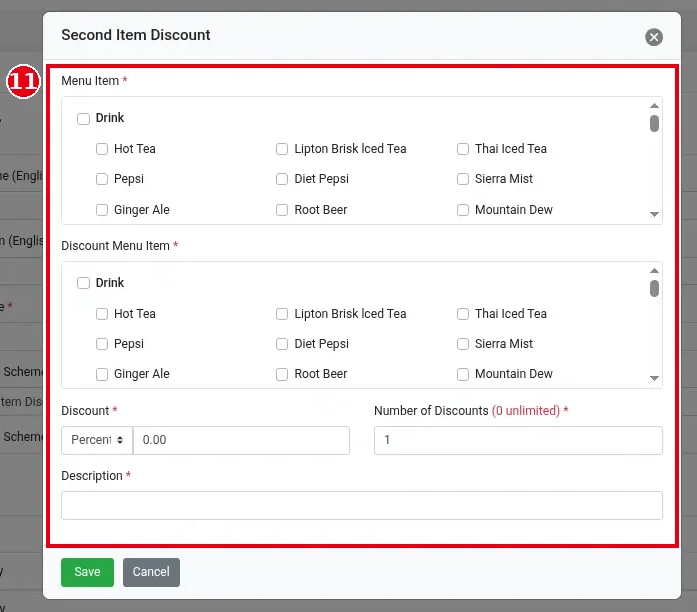Check Root Beer in Menu Item list
The height and width of the screenshot is (612, 697).
tap(282, 210)
